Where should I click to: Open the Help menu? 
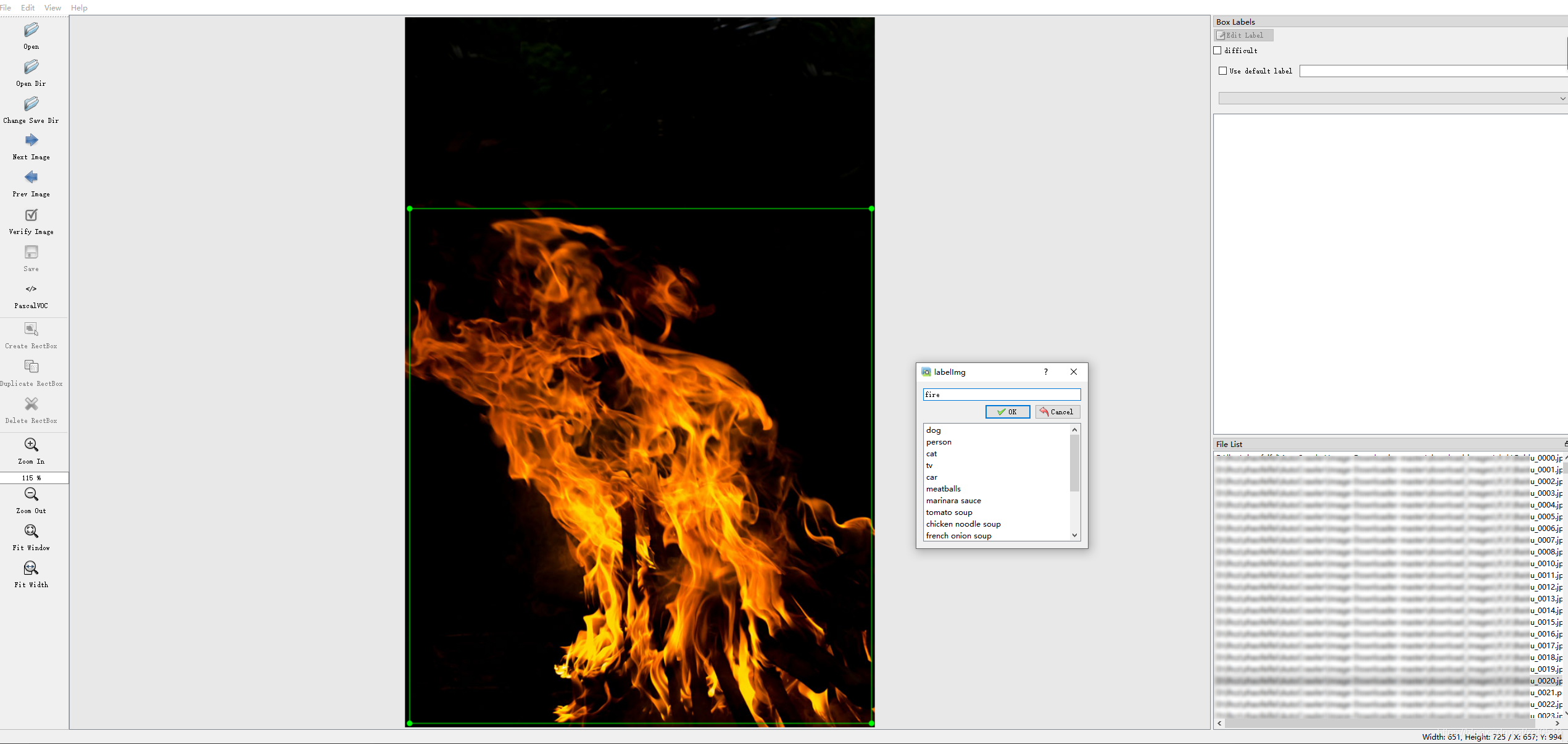[79, 7]
